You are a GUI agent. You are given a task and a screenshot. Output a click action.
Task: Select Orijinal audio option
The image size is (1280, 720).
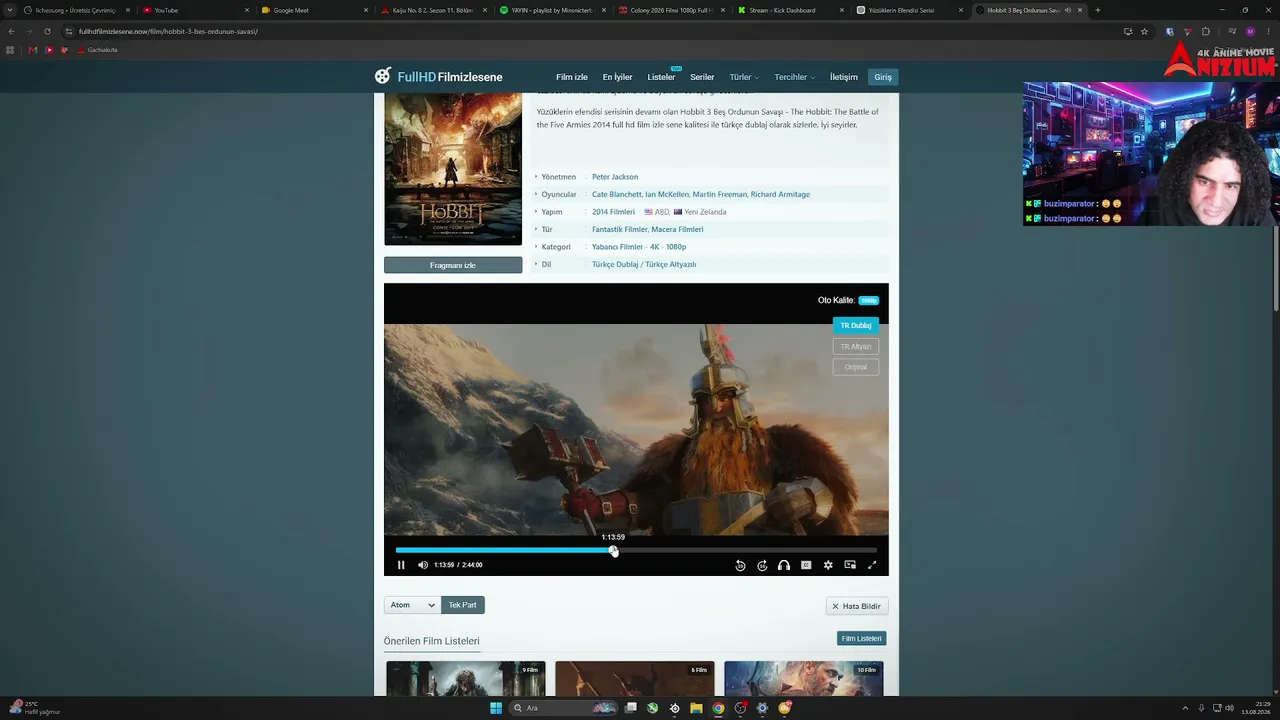tap(856, 367)
